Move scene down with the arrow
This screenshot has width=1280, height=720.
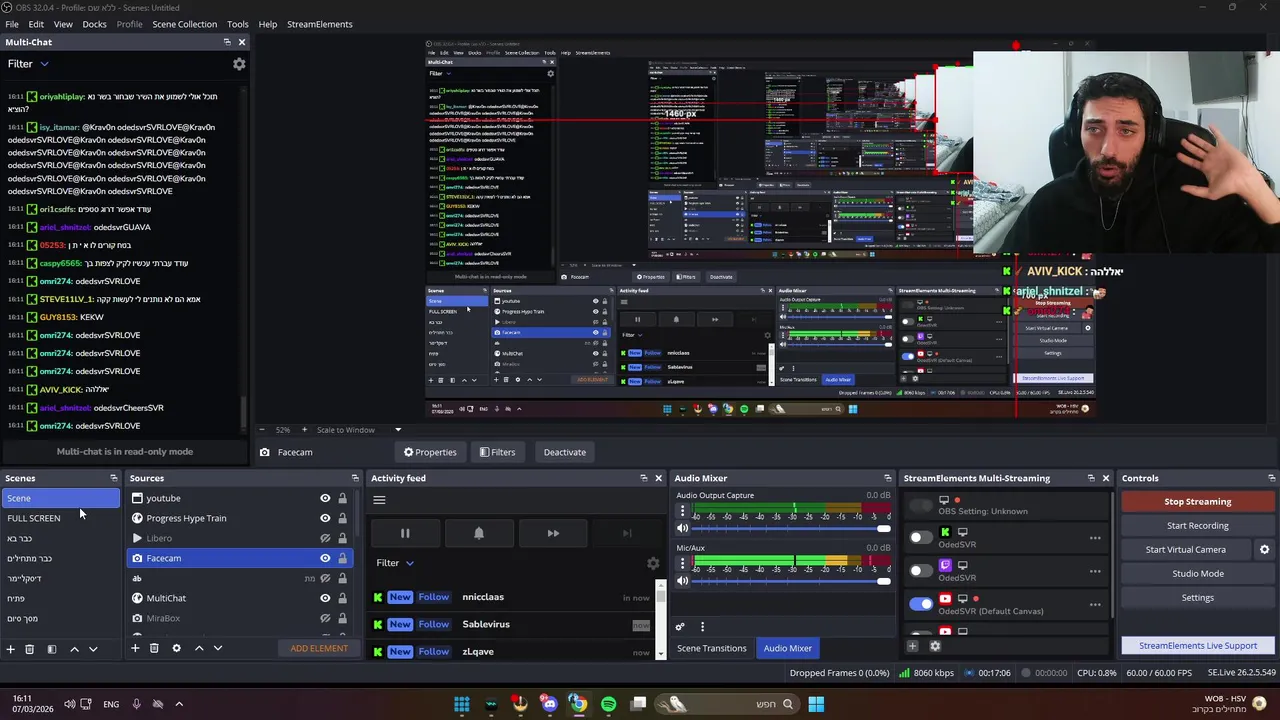click(x=93, y=649)
